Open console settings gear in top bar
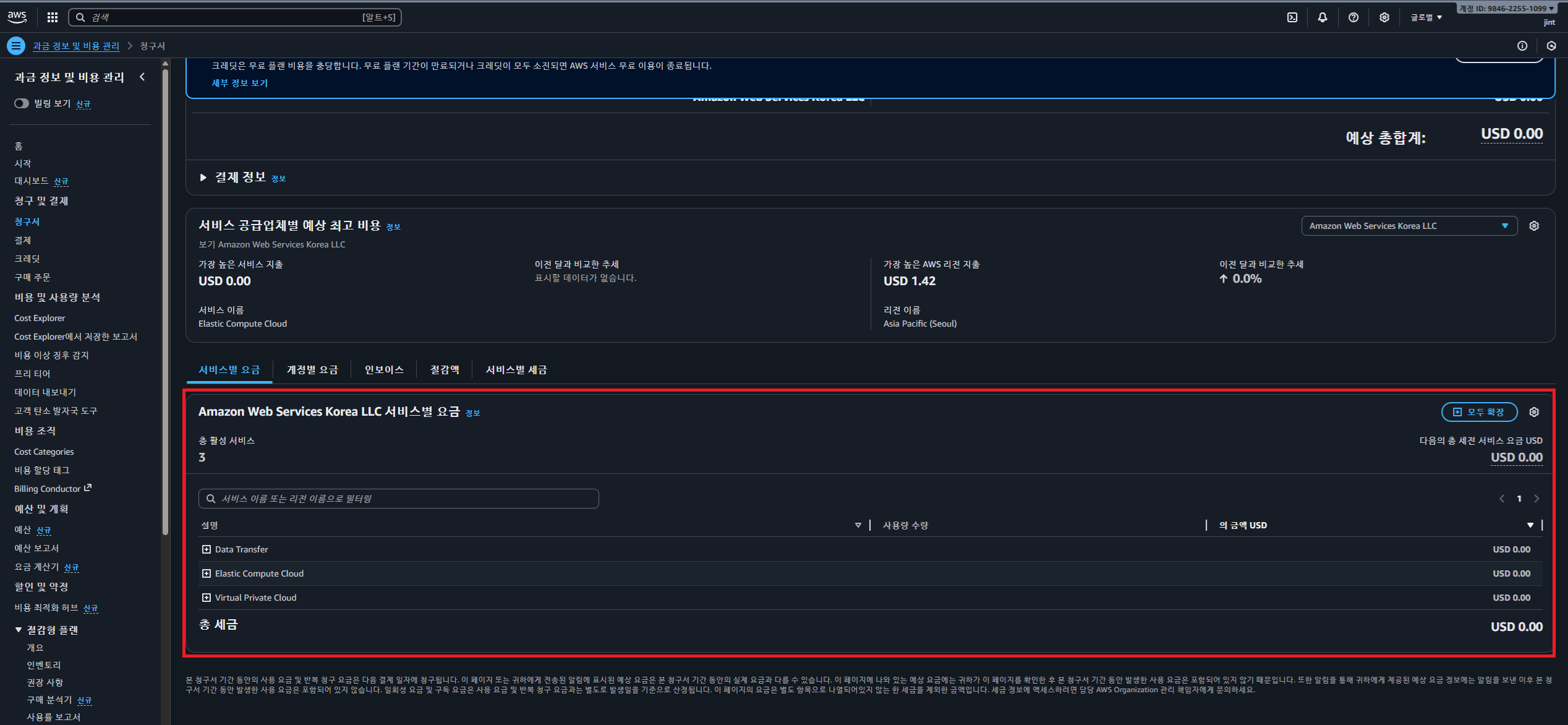 (1384, 17)
